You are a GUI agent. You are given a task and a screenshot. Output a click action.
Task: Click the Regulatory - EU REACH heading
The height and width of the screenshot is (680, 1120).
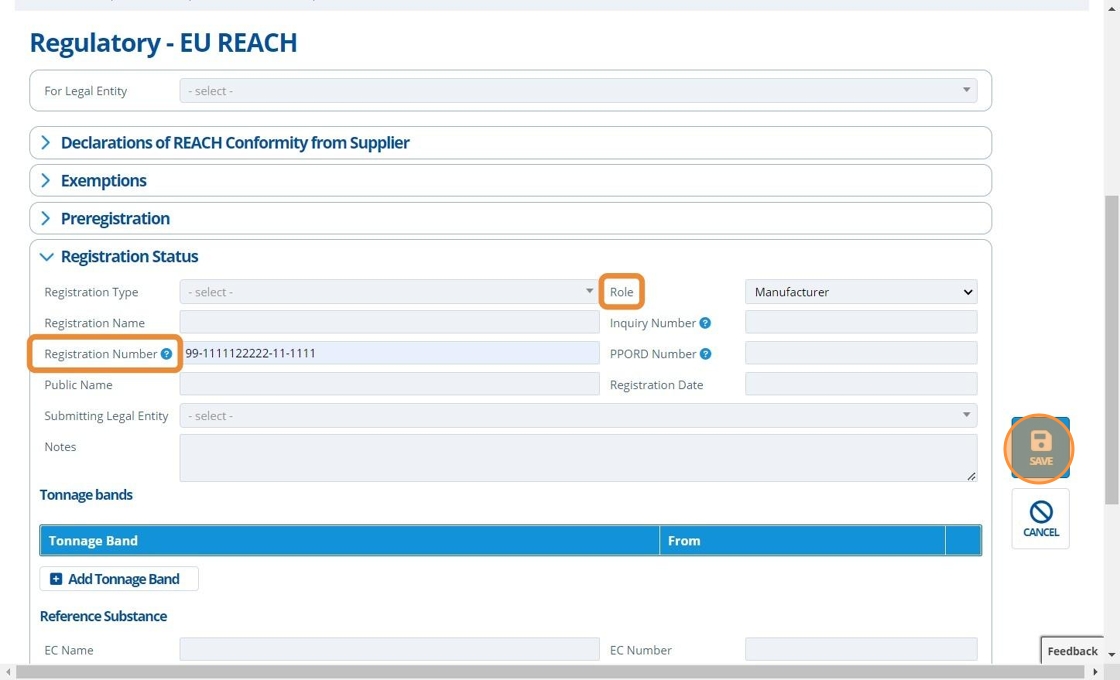click(163, 43)
